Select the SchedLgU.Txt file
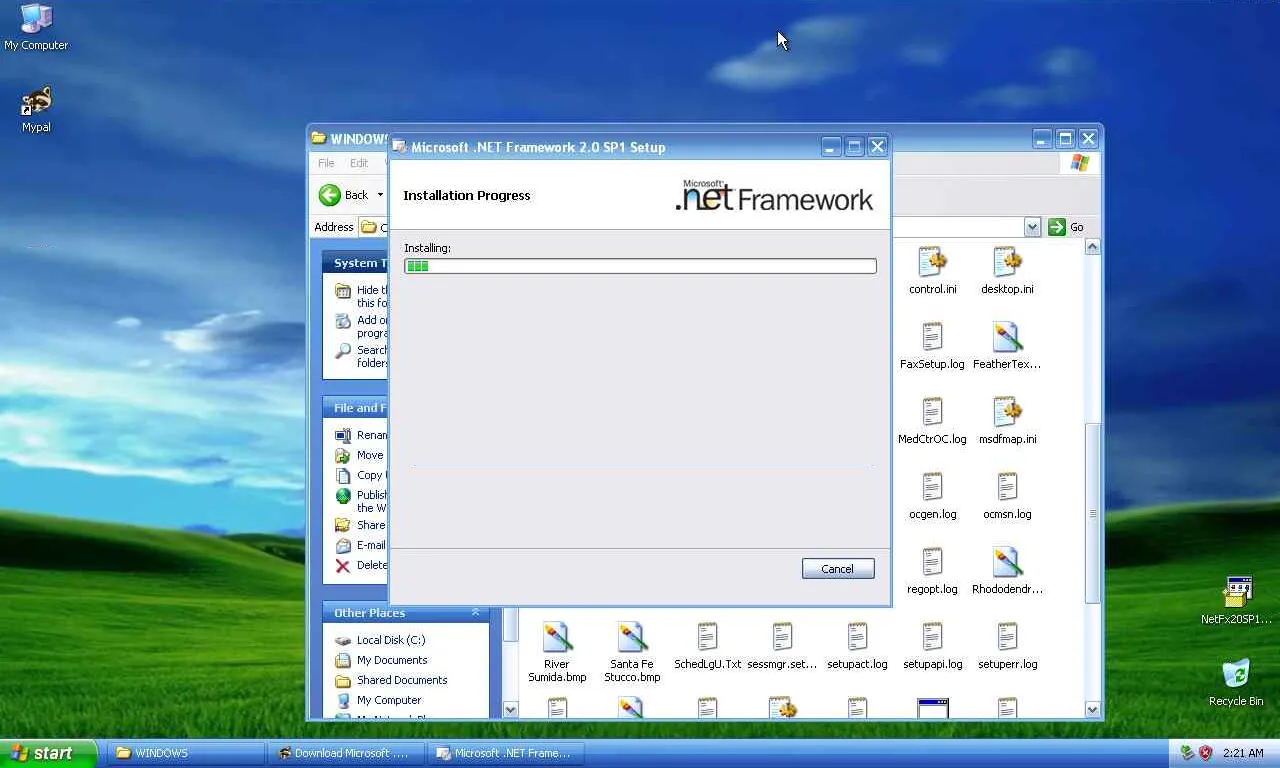This screenshot has width=1280, height=768. click(708, 647)
